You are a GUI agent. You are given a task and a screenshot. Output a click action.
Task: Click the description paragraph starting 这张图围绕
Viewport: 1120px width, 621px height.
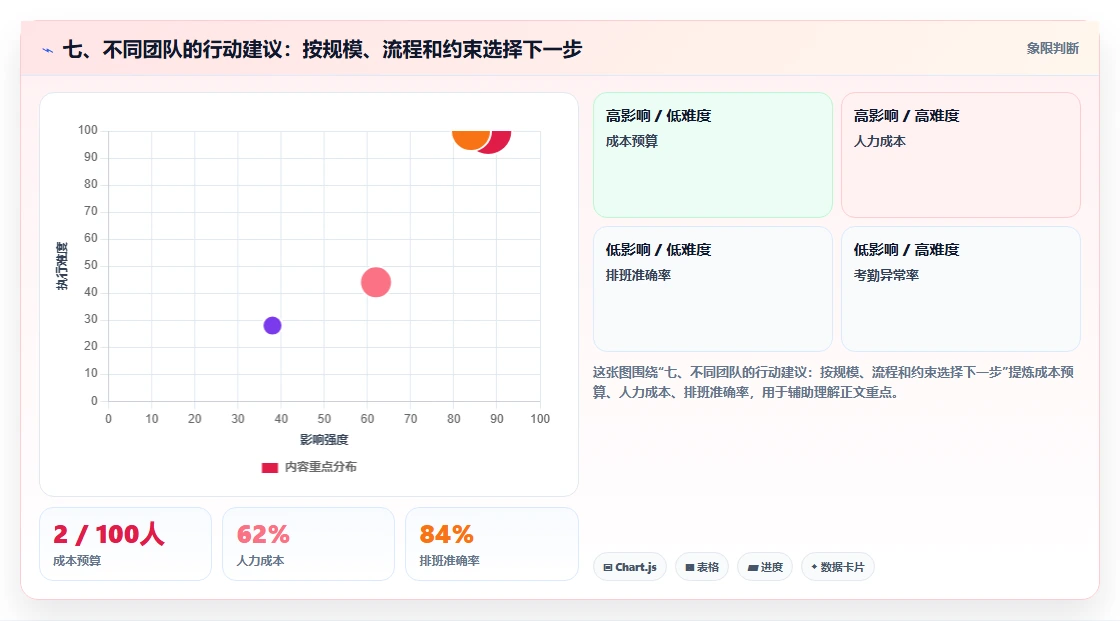click(834, 382)
